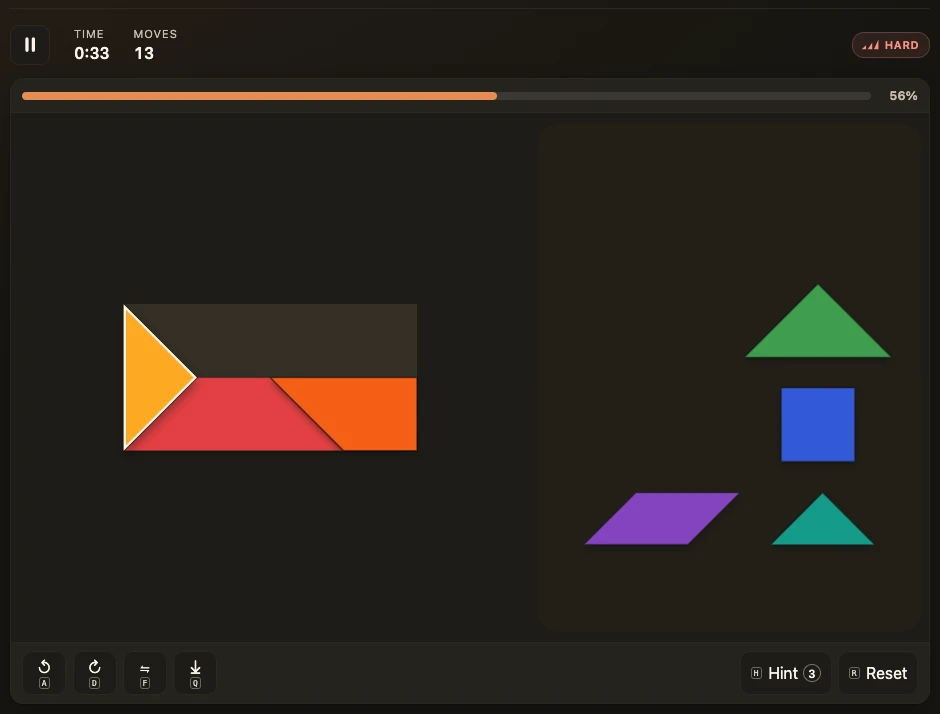Click the HARD difficulty badge

[890, 45]
